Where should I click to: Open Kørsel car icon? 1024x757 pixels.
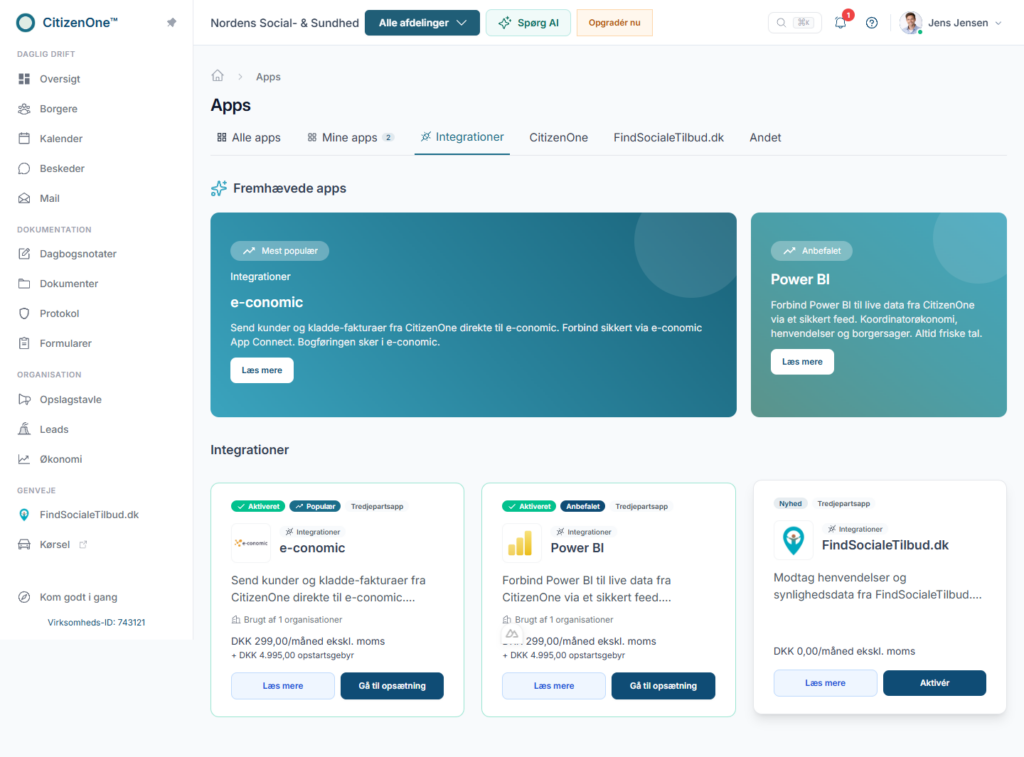coord(24,545)
